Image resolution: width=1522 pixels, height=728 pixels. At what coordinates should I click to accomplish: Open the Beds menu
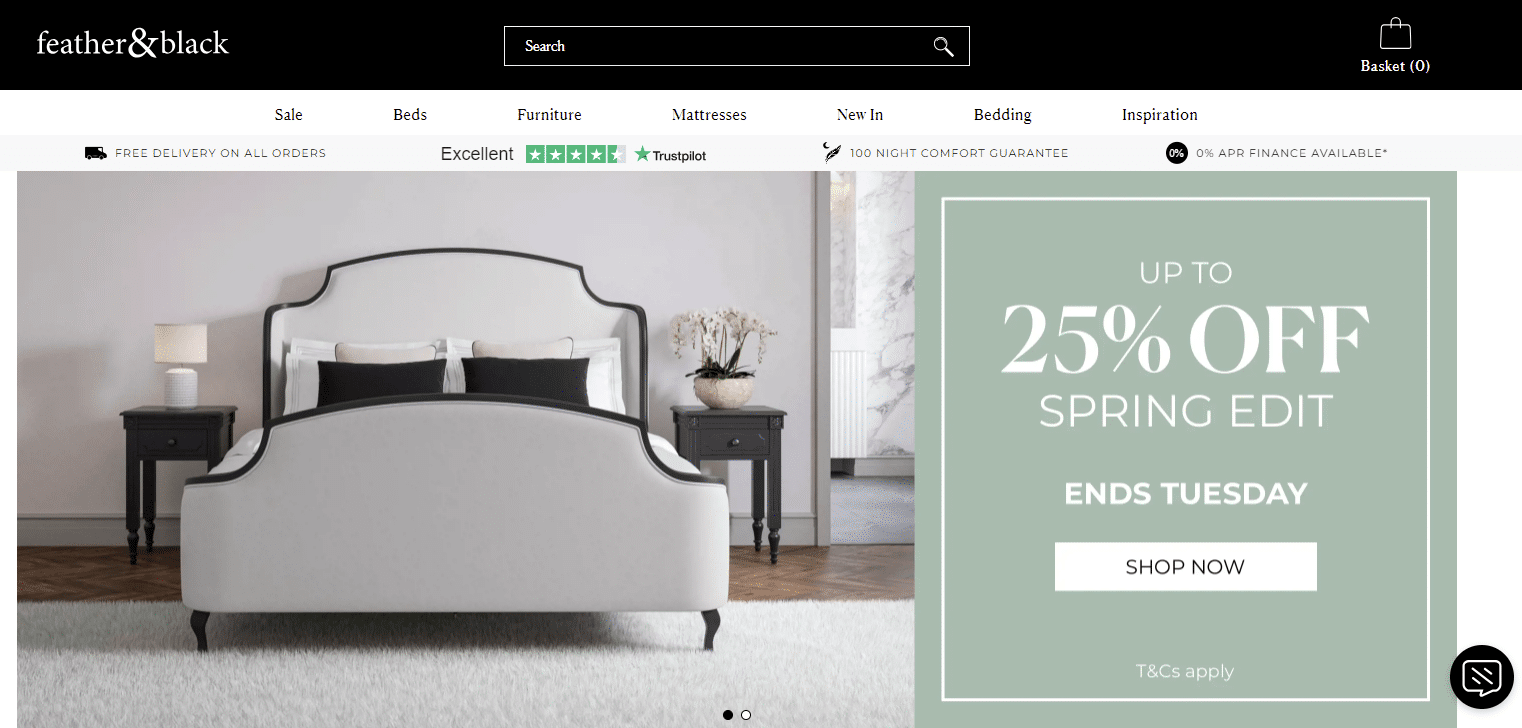click(x=410, y=115)
